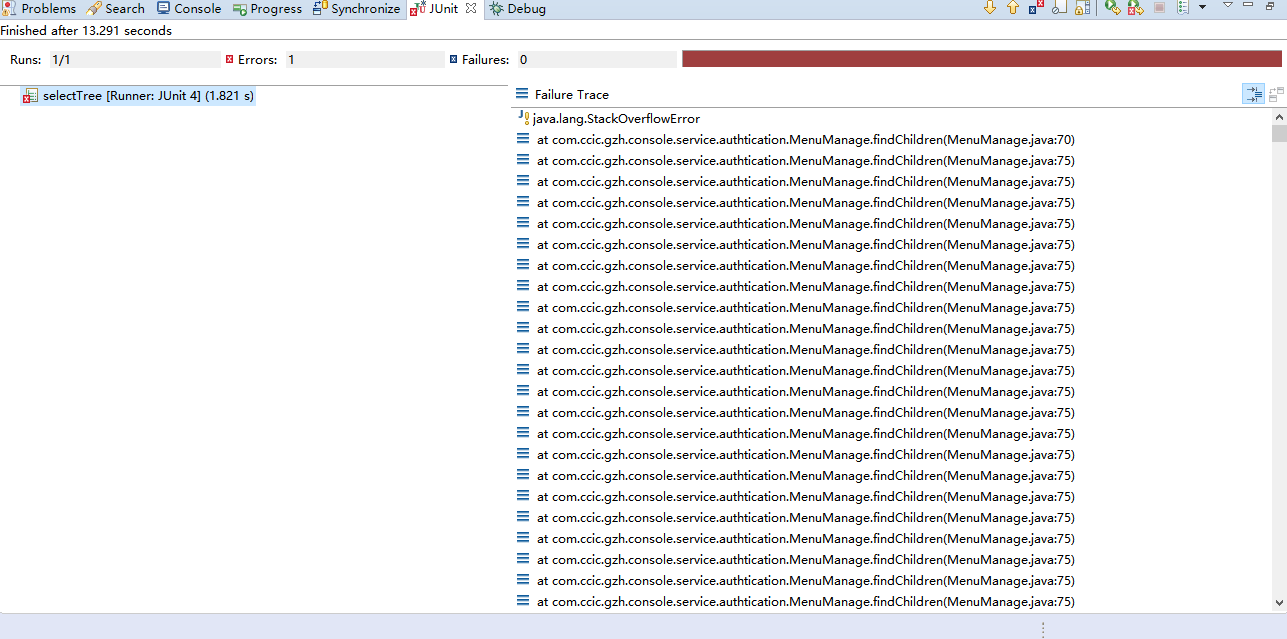1287x639 pixels.
Task: Click the Stop JUnit Test Run button
Action: click(x=1159, y=7)
